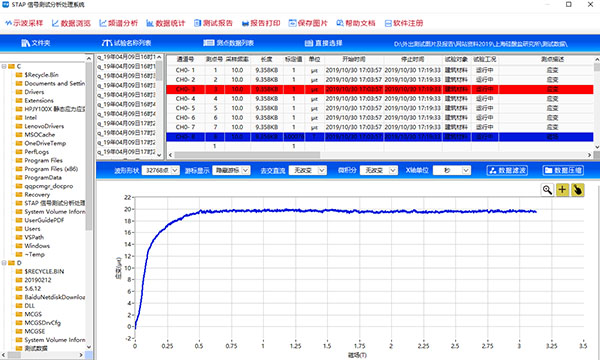Select blue highlighted row CH0- 8
The height and width of the screenshot is (360, 600).
click(x=380, y=137)
